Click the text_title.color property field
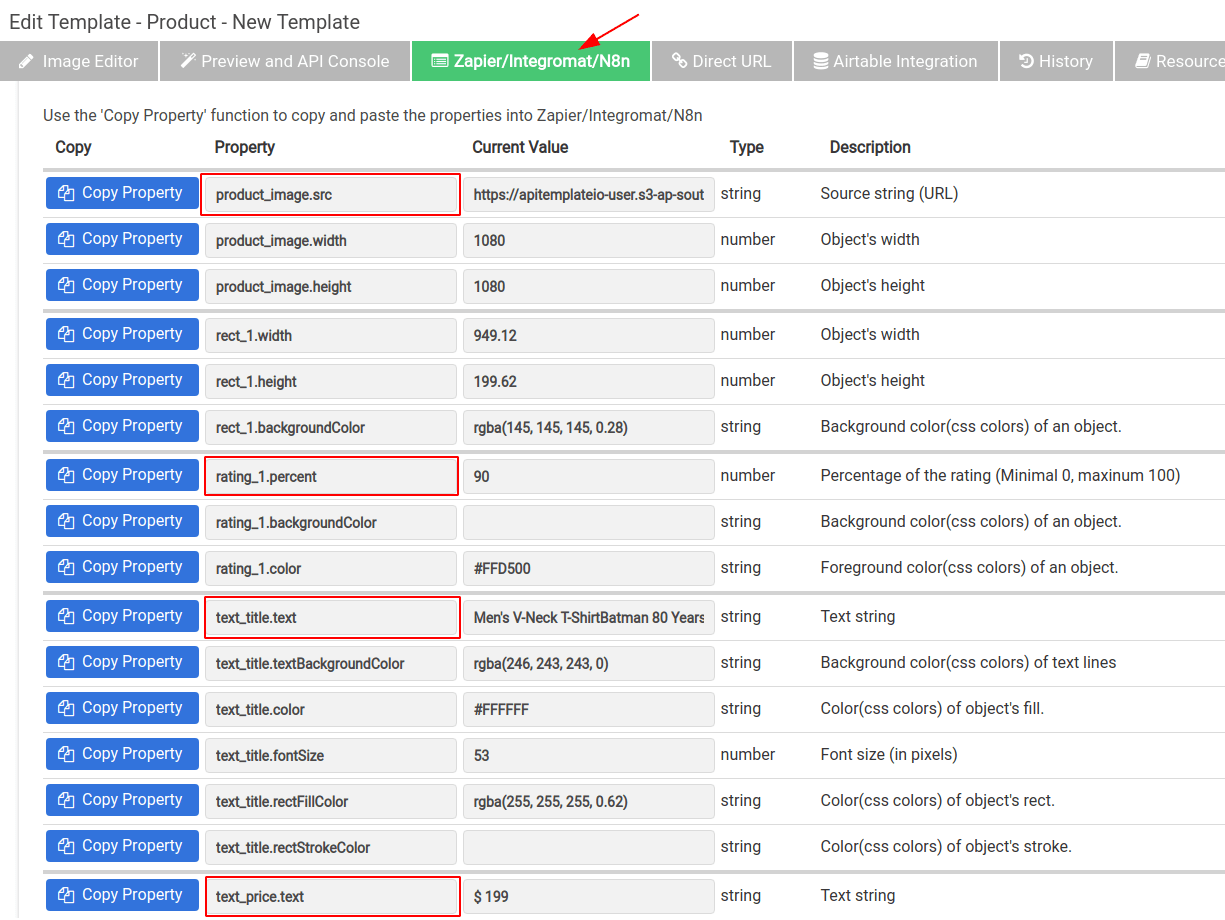This screenshot has width=1225, height=920. tap(331, 710)
